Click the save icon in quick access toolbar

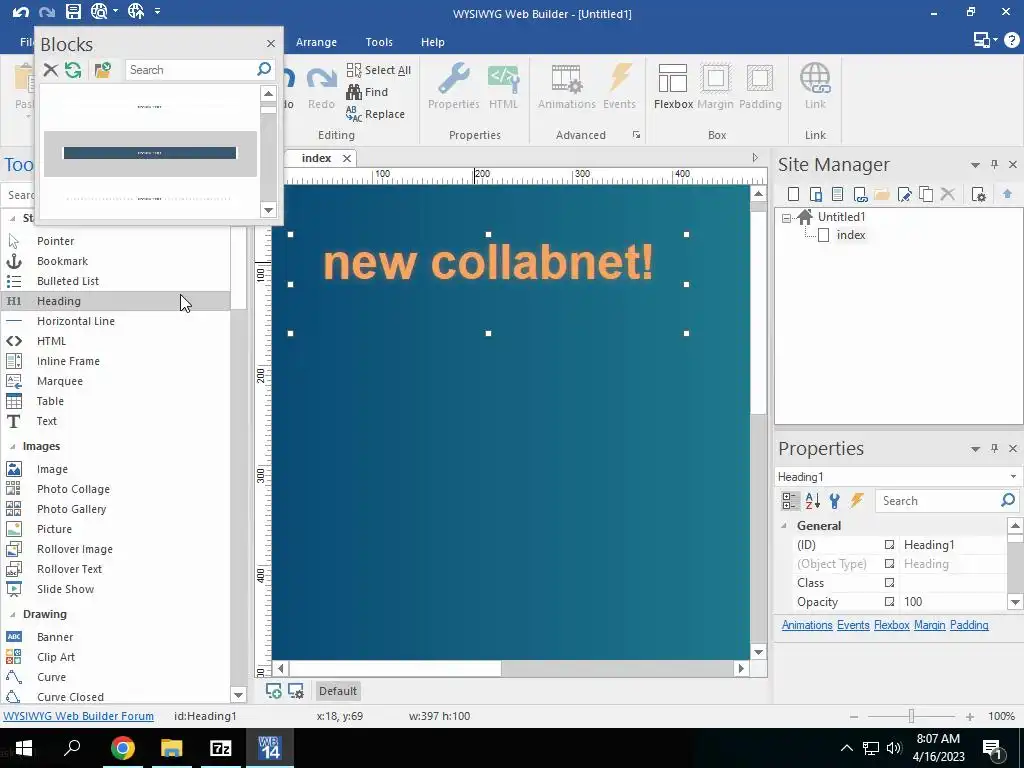pos(73,11)
